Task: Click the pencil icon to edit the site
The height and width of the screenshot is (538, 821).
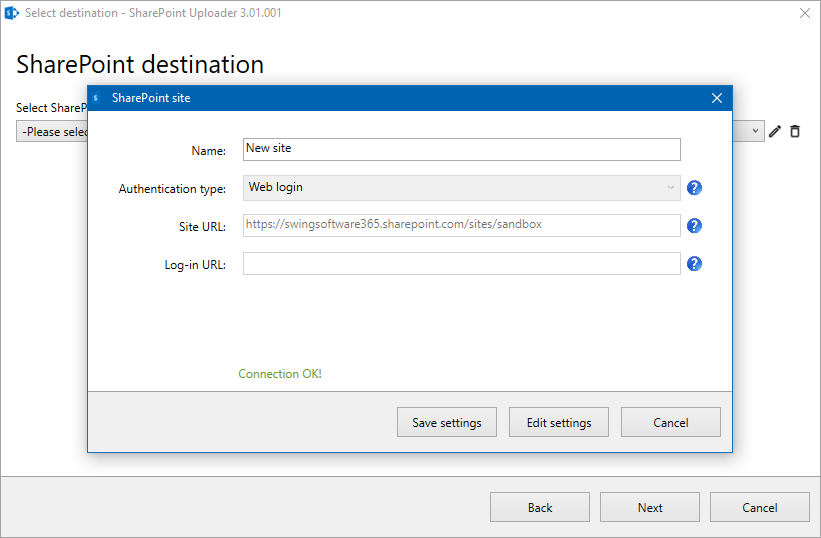Action: point(775,131)
